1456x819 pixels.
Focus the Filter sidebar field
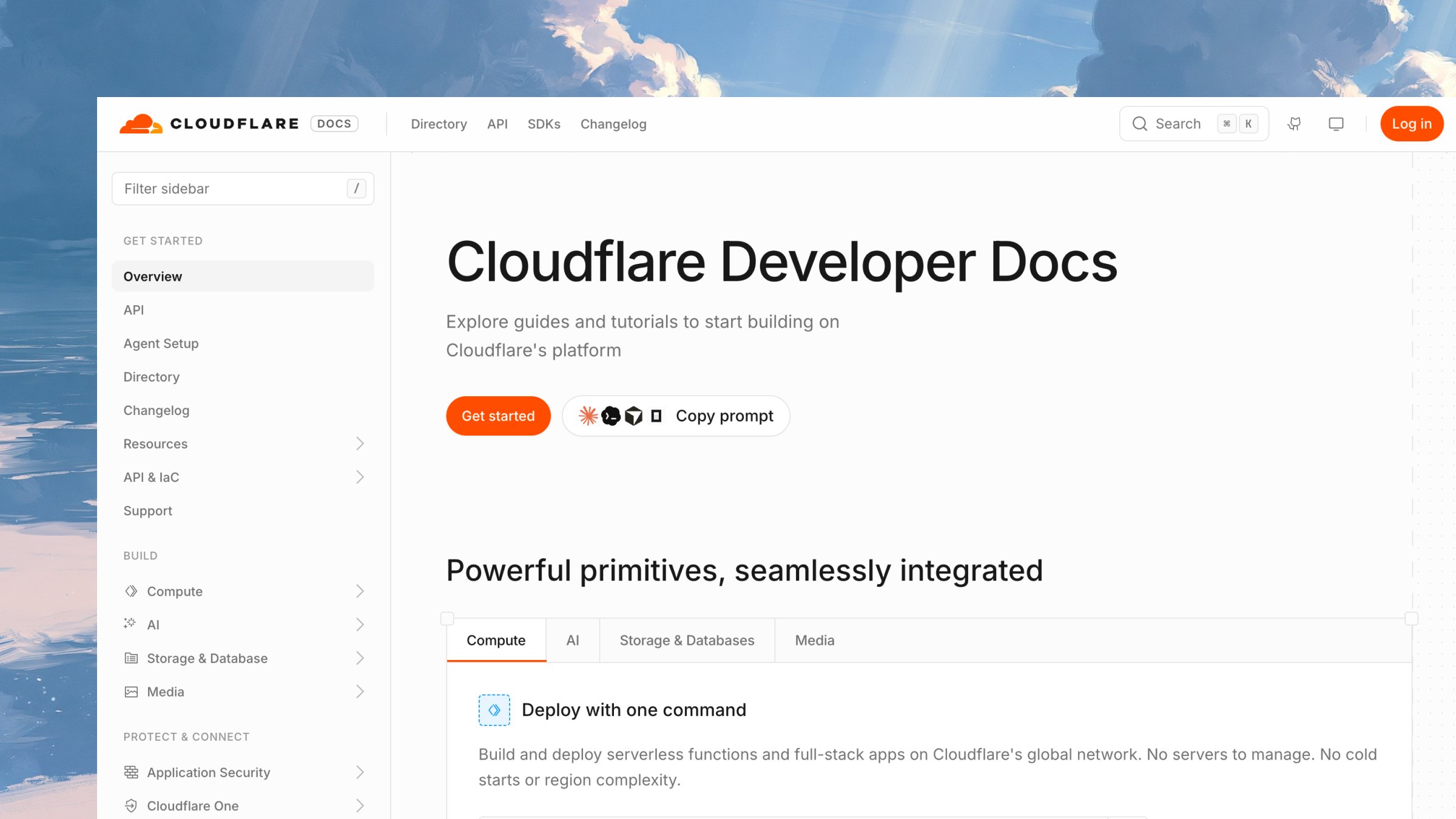243,189
